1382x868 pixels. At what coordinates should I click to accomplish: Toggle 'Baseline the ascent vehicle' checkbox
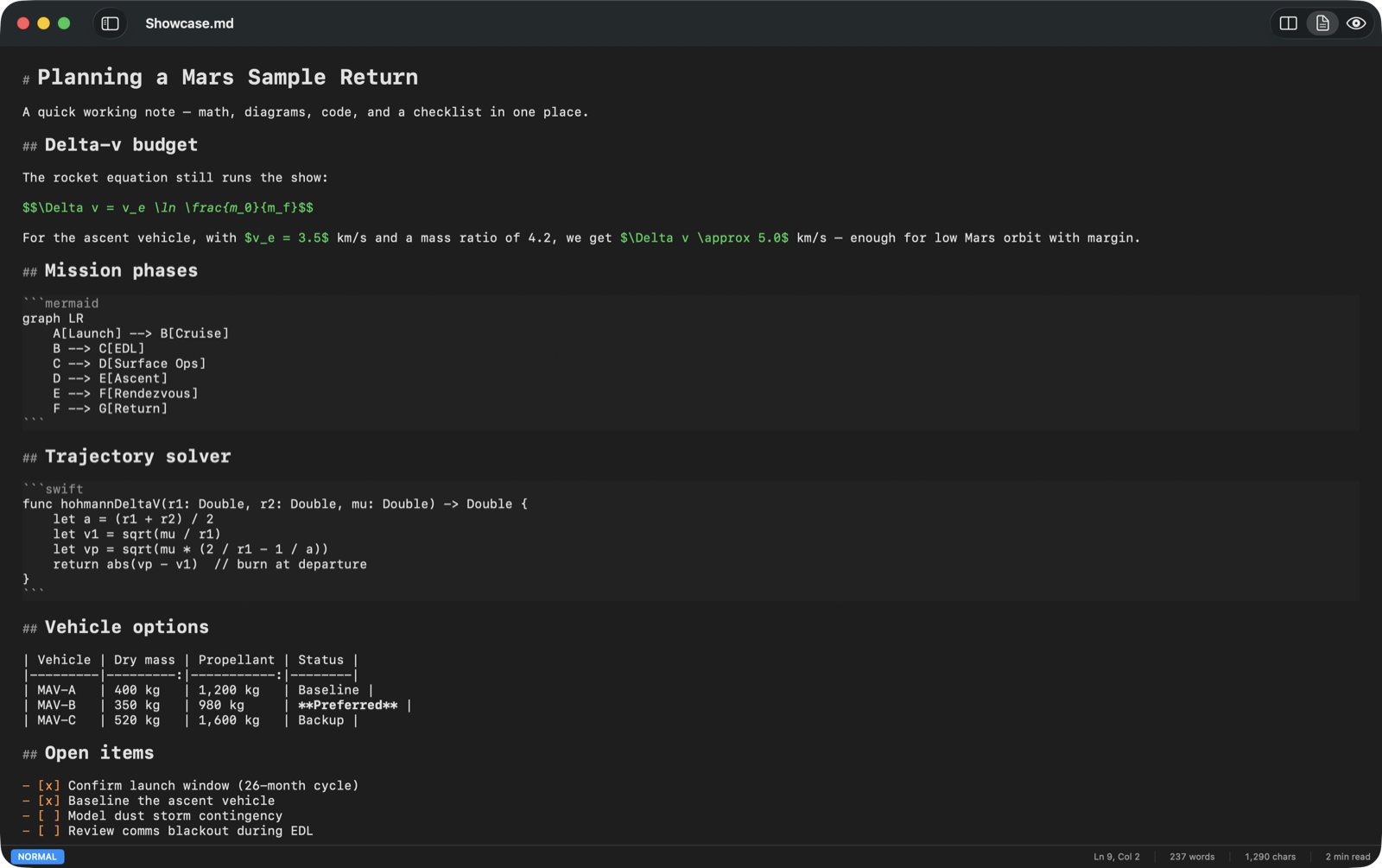tap(49, 801)
